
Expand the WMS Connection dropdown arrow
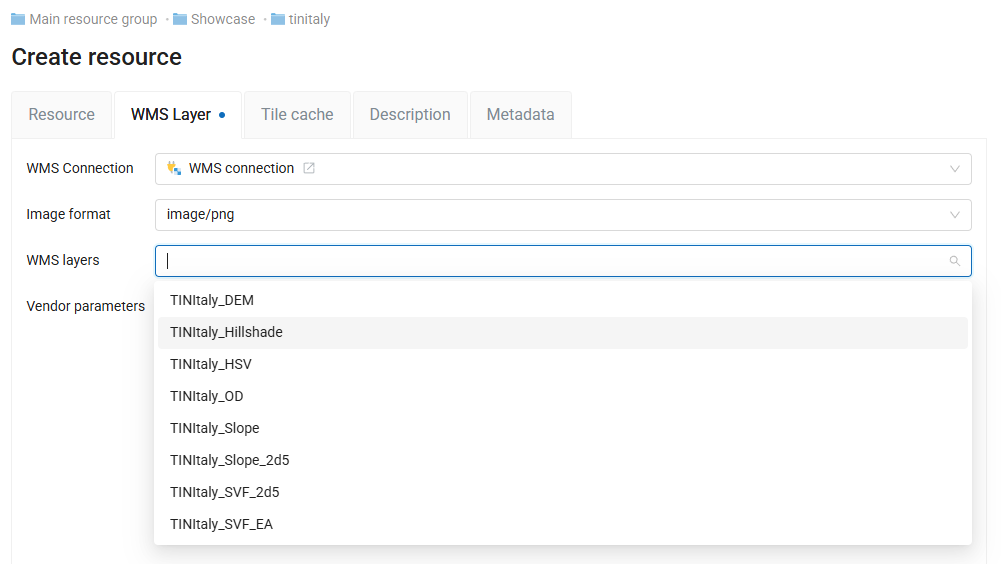click(x=954, y=169)
